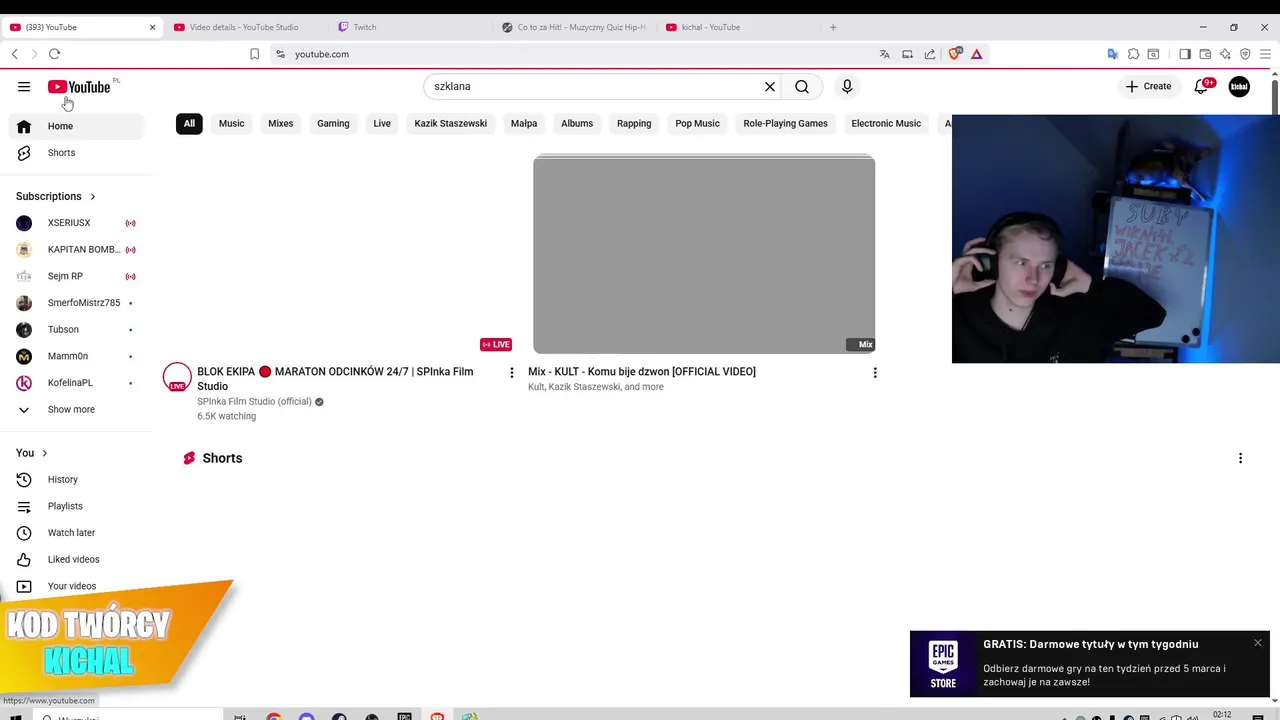Go back with the browser back arrow

point(15,54)
